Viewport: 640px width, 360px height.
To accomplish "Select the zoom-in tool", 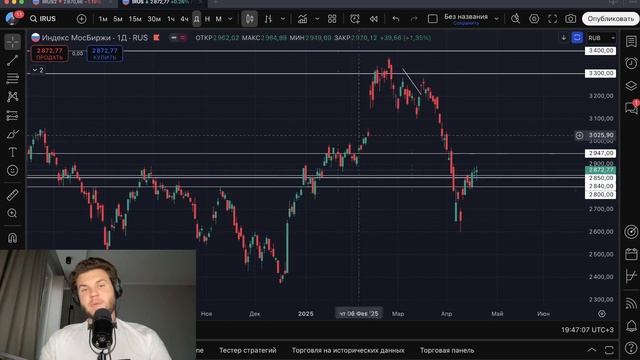I will pyautogui.click(x=13, y=213).
